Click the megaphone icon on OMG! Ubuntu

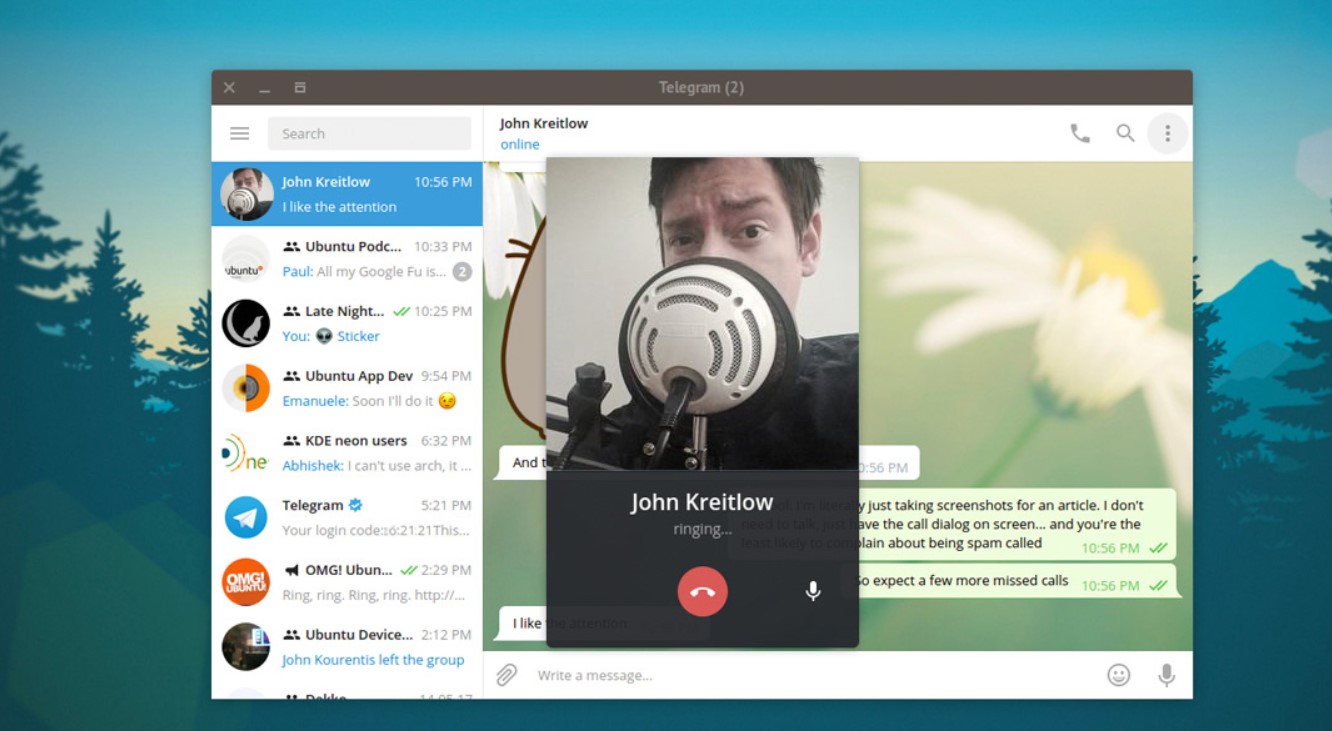click(x=291, y=570)
